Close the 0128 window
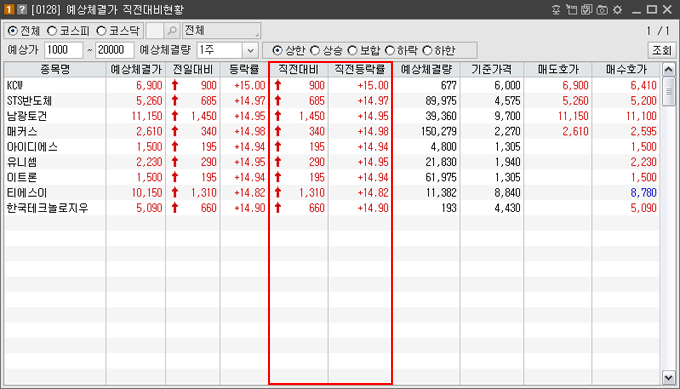Viewport: 680px width, 389px height. [x=667, y=10]
